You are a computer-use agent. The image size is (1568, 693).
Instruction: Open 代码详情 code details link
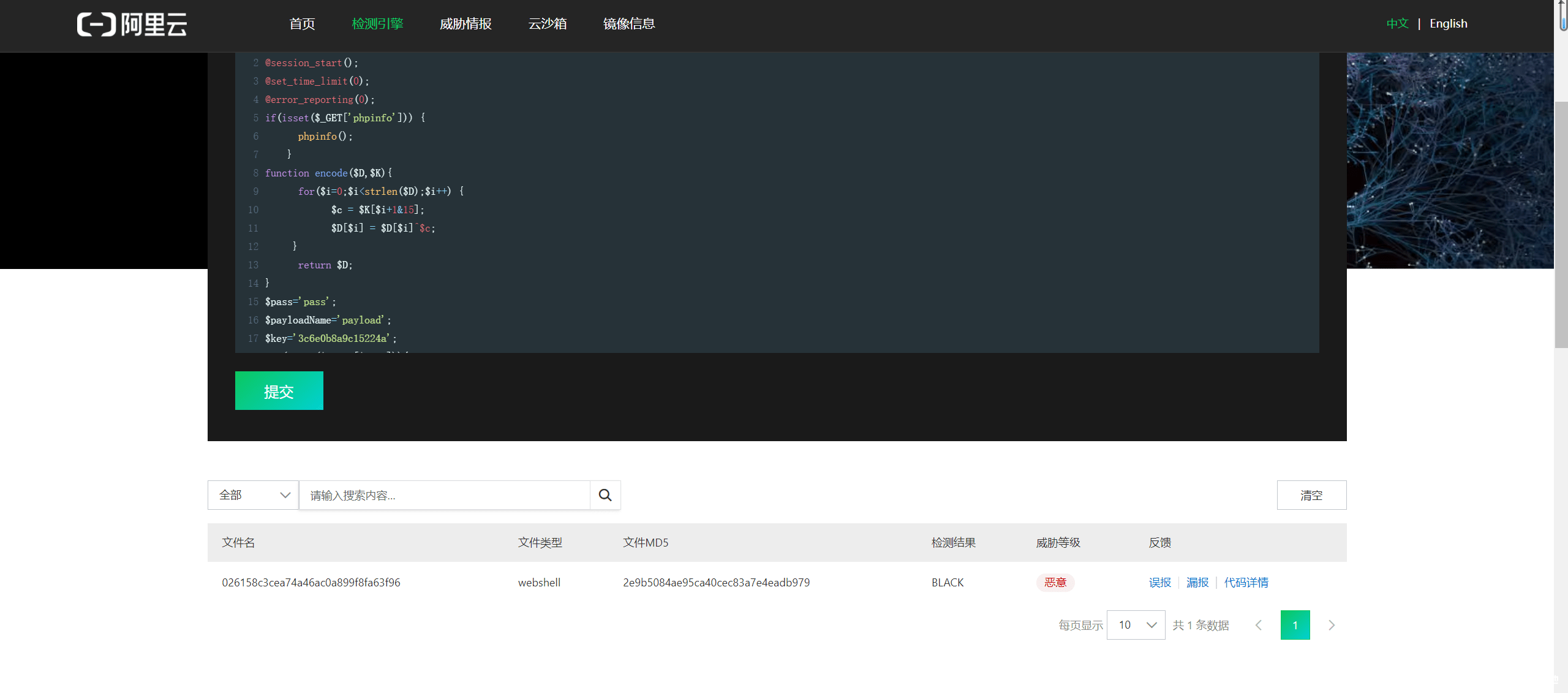(x=1246, y=583)
